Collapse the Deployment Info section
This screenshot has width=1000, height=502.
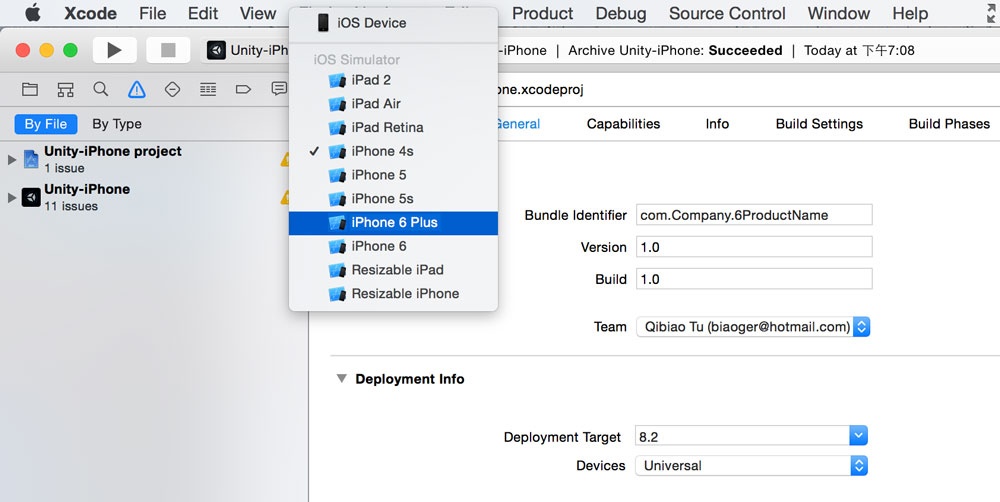[x=342, y=379]
